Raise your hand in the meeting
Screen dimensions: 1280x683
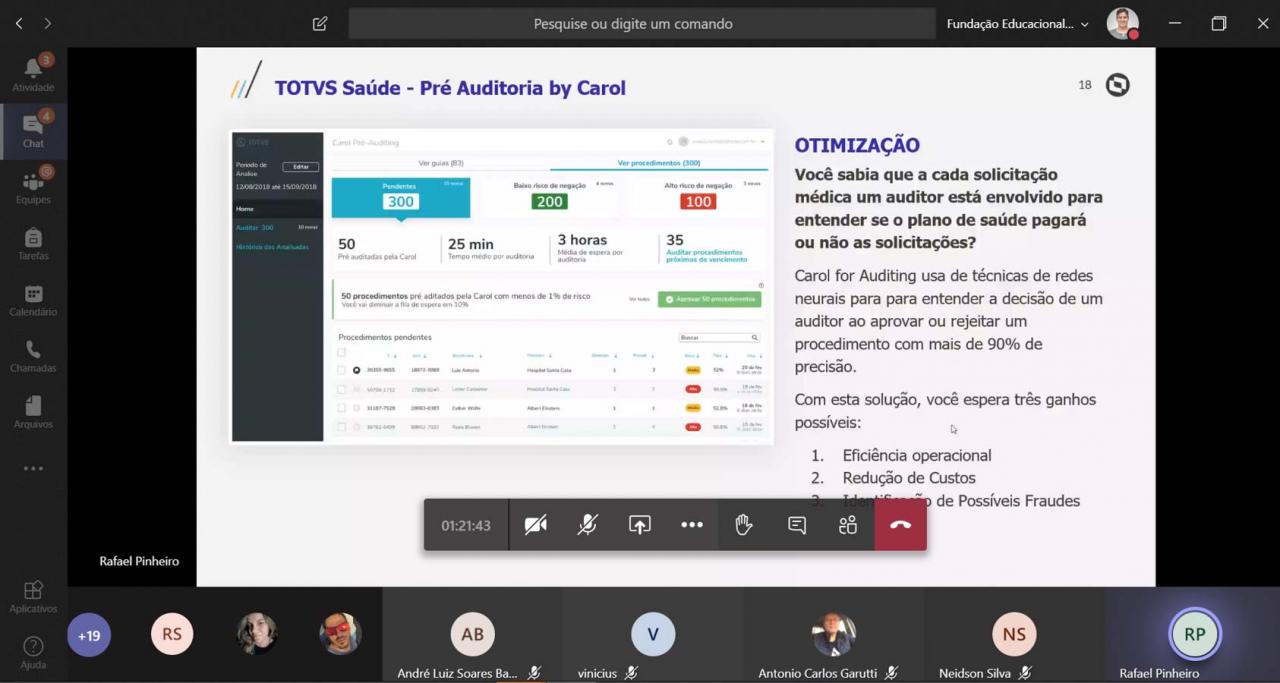[744, 525]
